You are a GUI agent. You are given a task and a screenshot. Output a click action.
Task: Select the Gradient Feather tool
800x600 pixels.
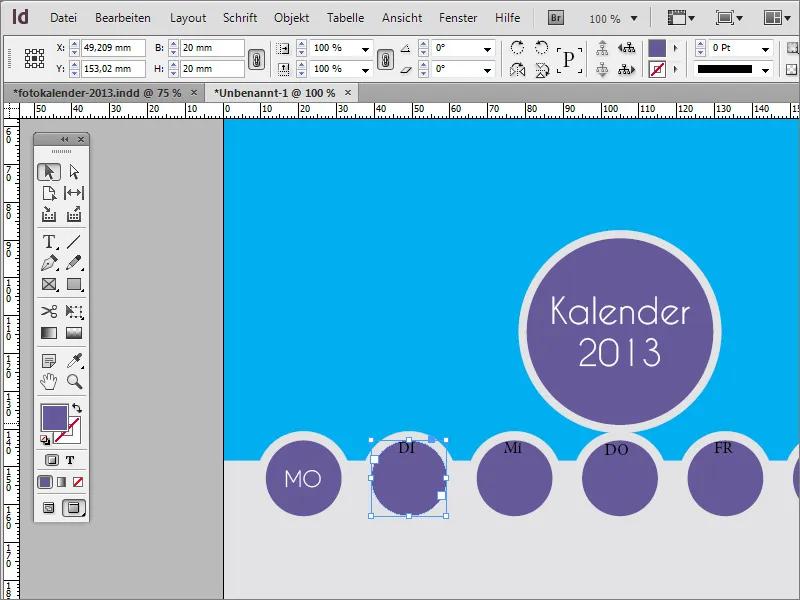point(74,333)
